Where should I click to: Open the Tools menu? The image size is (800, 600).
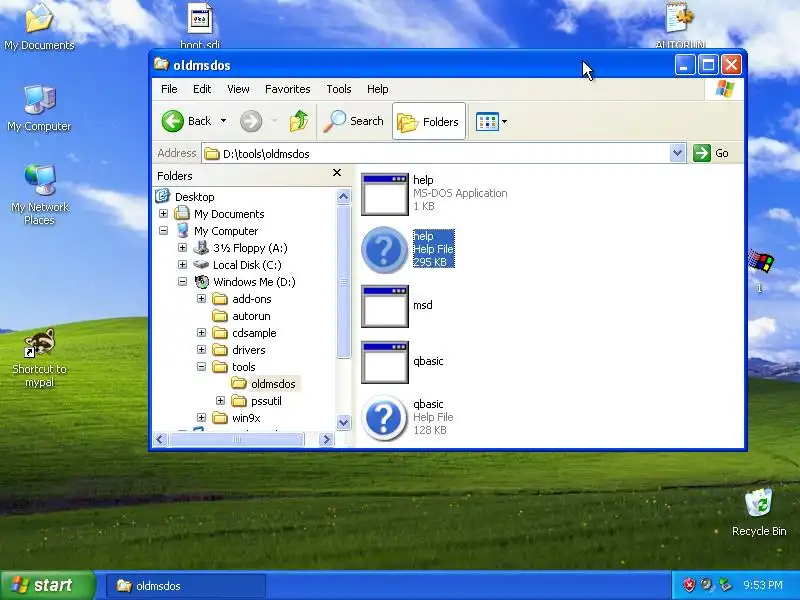point(339,89)
